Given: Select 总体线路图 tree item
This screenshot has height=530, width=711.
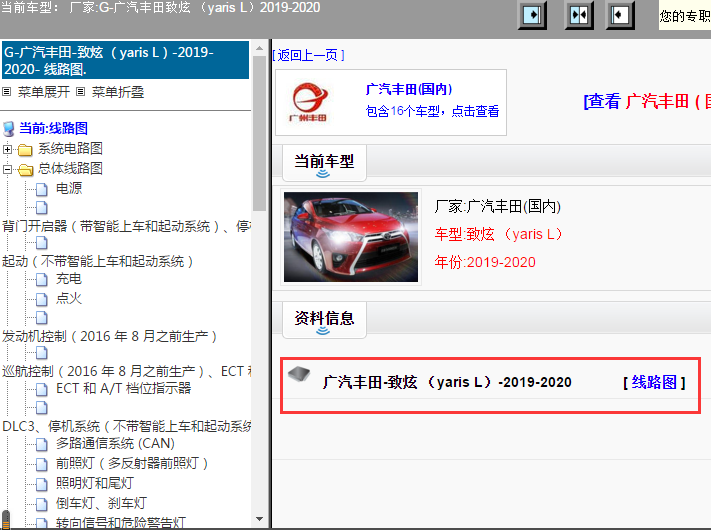Looking at the screenshot, I should click(70, 169).
